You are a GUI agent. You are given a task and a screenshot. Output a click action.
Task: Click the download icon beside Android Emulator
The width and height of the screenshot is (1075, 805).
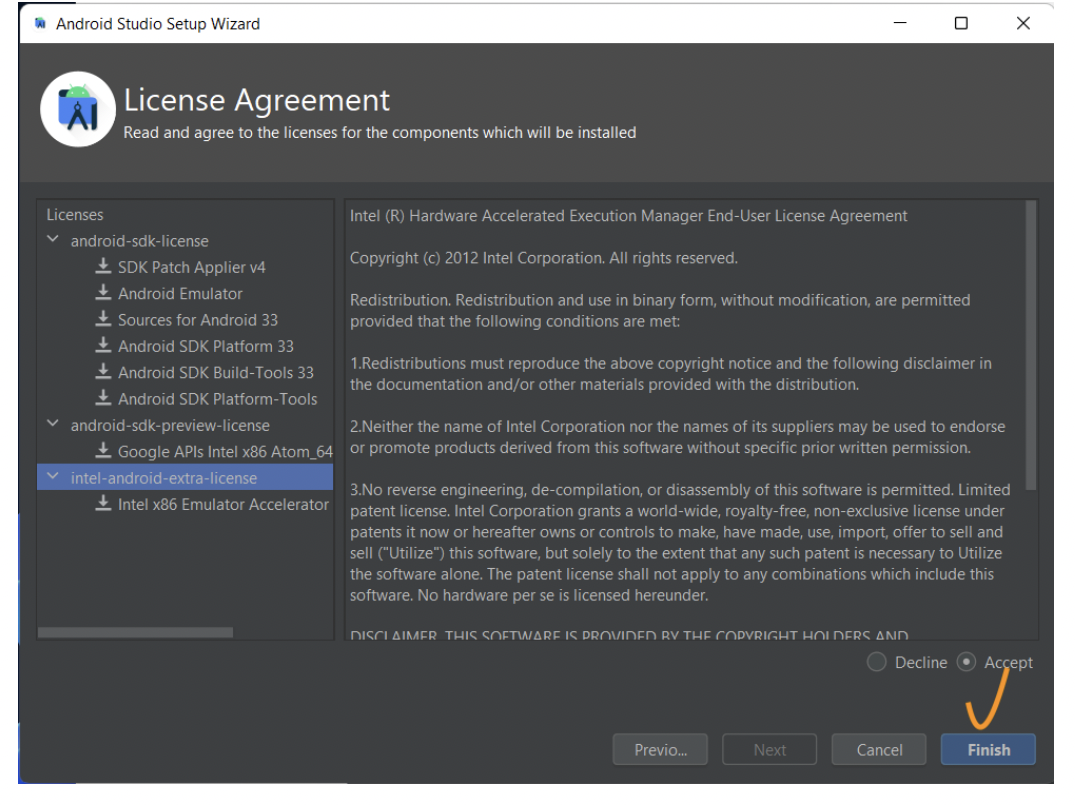pos(103,293)
